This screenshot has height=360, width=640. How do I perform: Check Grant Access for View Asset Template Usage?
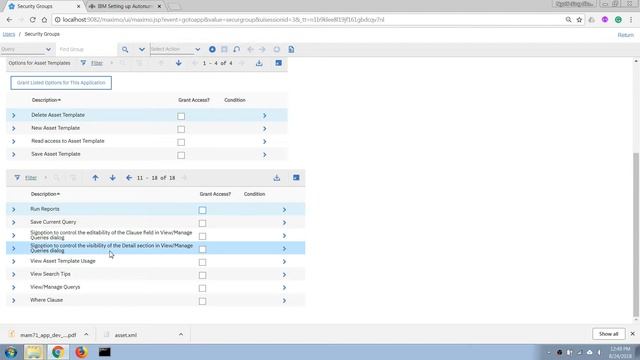(x=202, y=262)
